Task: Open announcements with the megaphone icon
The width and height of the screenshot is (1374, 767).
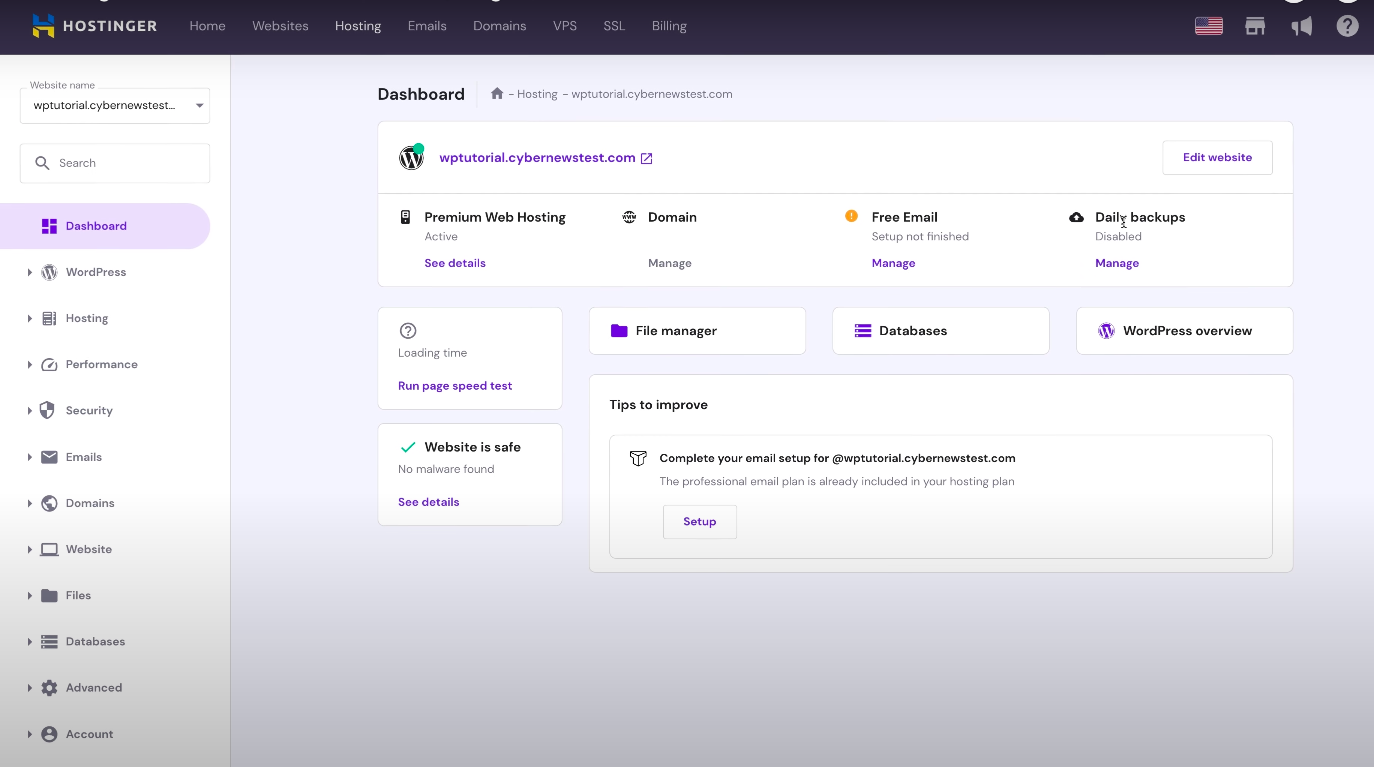Action: (1301, 26)
